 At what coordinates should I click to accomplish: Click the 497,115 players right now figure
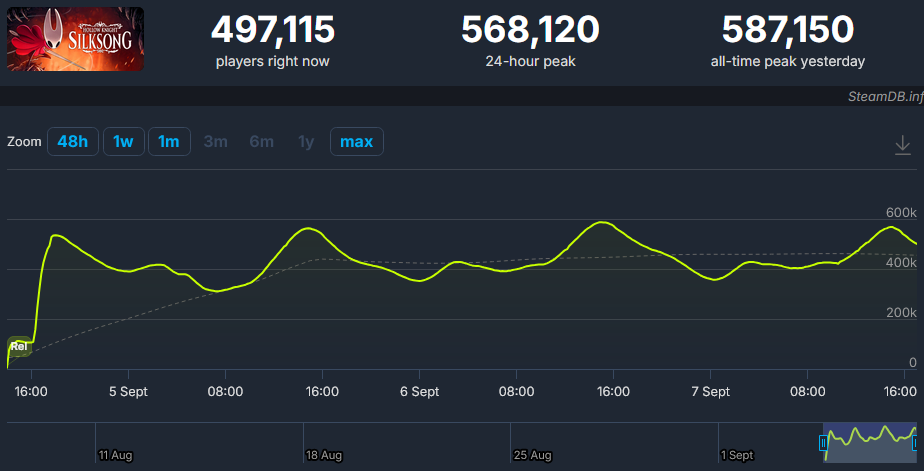(273, 30)
